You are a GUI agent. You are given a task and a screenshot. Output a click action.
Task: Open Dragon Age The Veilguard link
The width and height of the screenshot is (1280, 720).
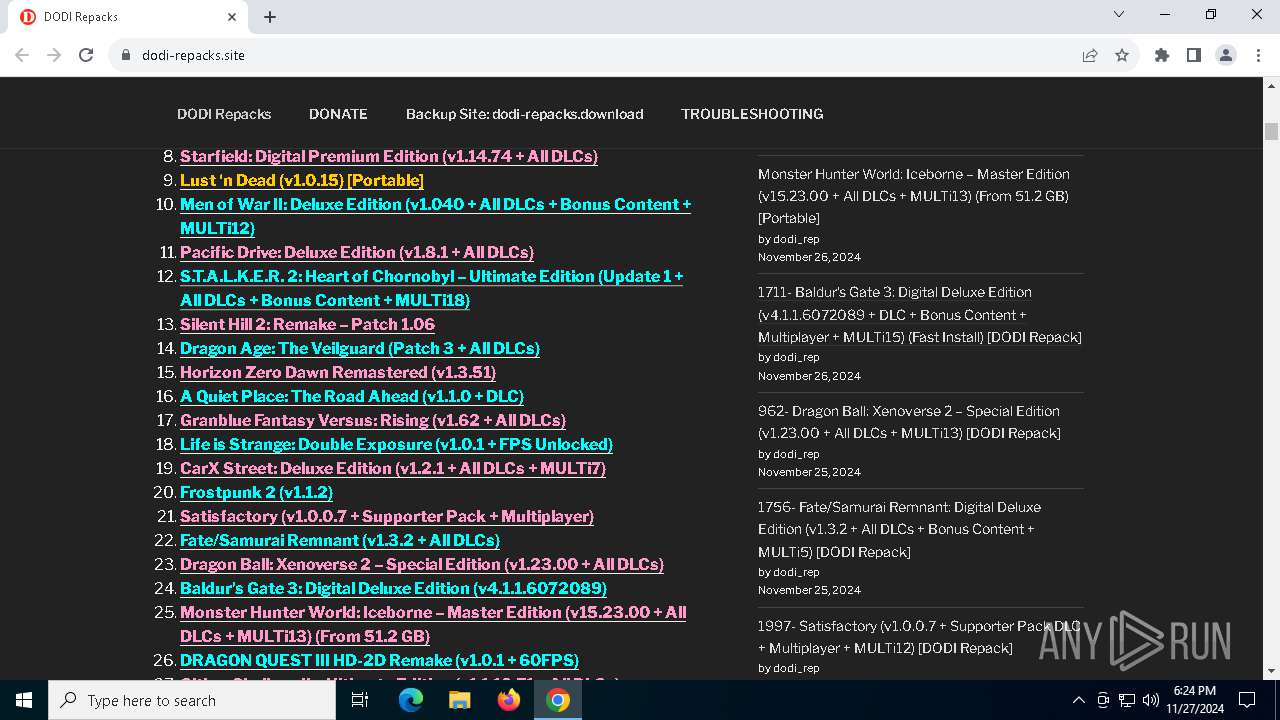[x=360, y=348]
